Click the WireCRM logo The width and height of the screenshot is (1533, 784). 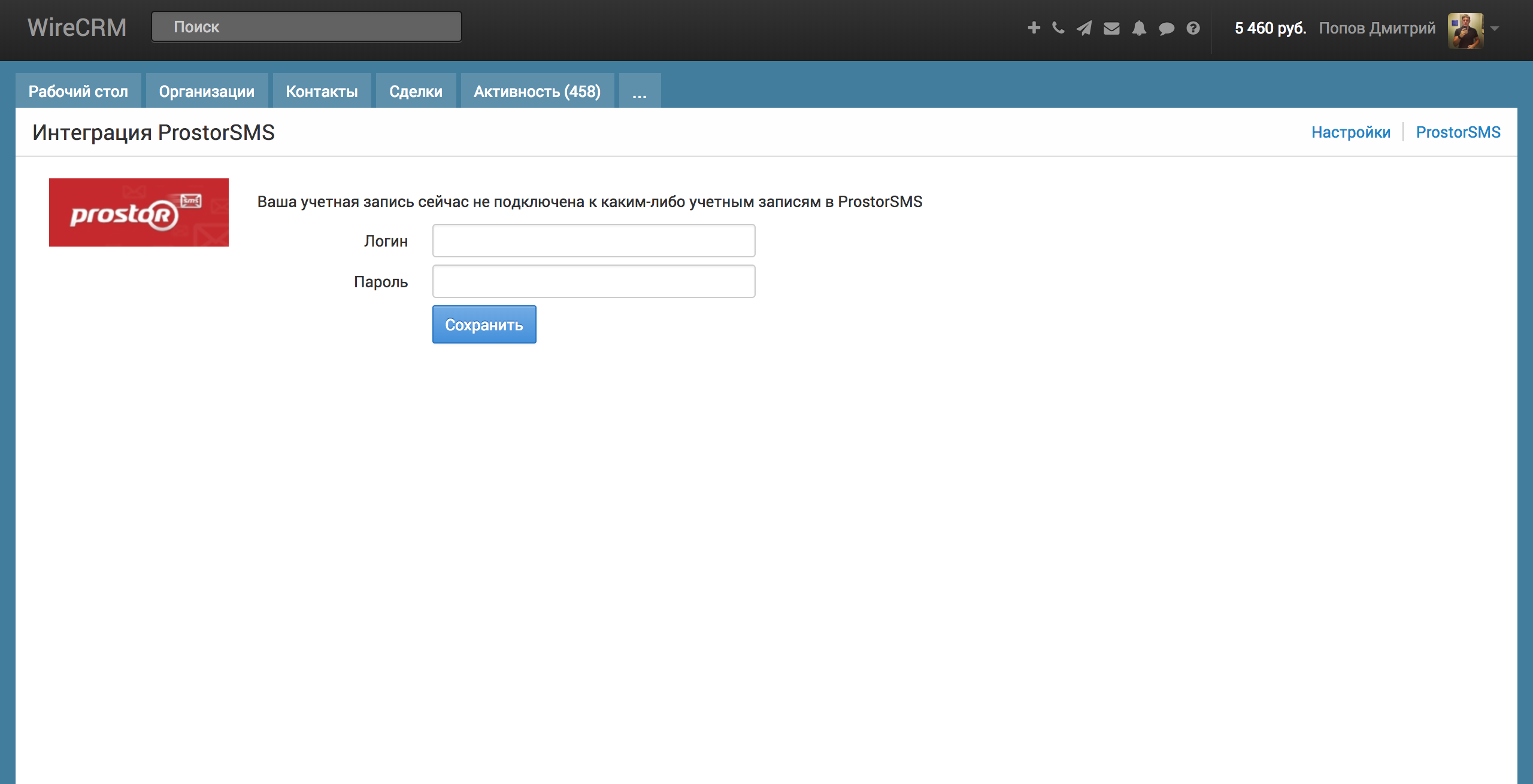(77, 28)
